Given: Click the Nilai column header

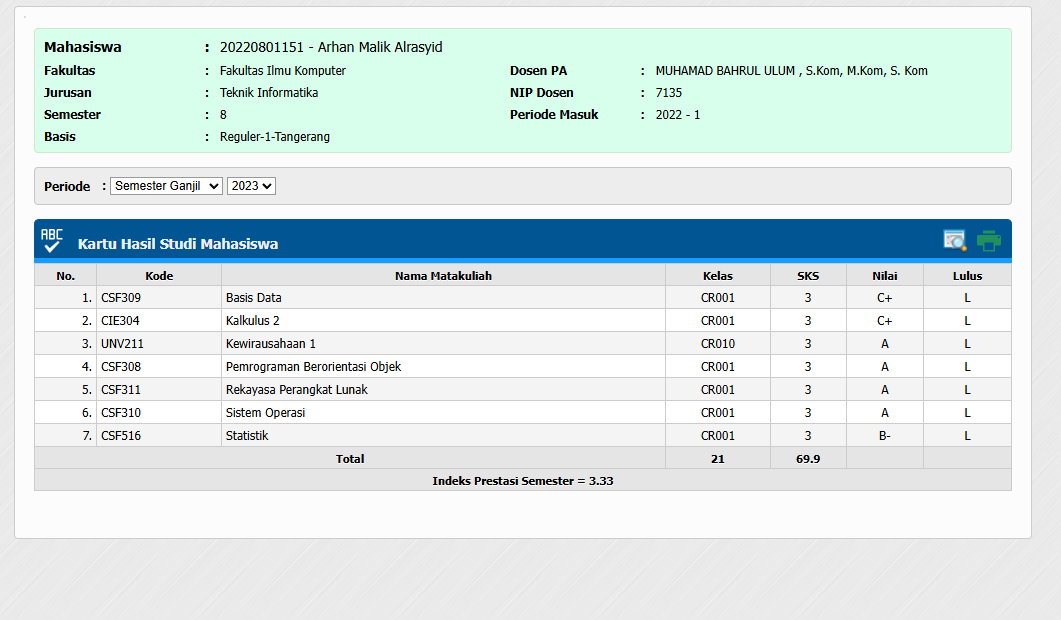Looking at the screenshot, I should coord(884,276).
